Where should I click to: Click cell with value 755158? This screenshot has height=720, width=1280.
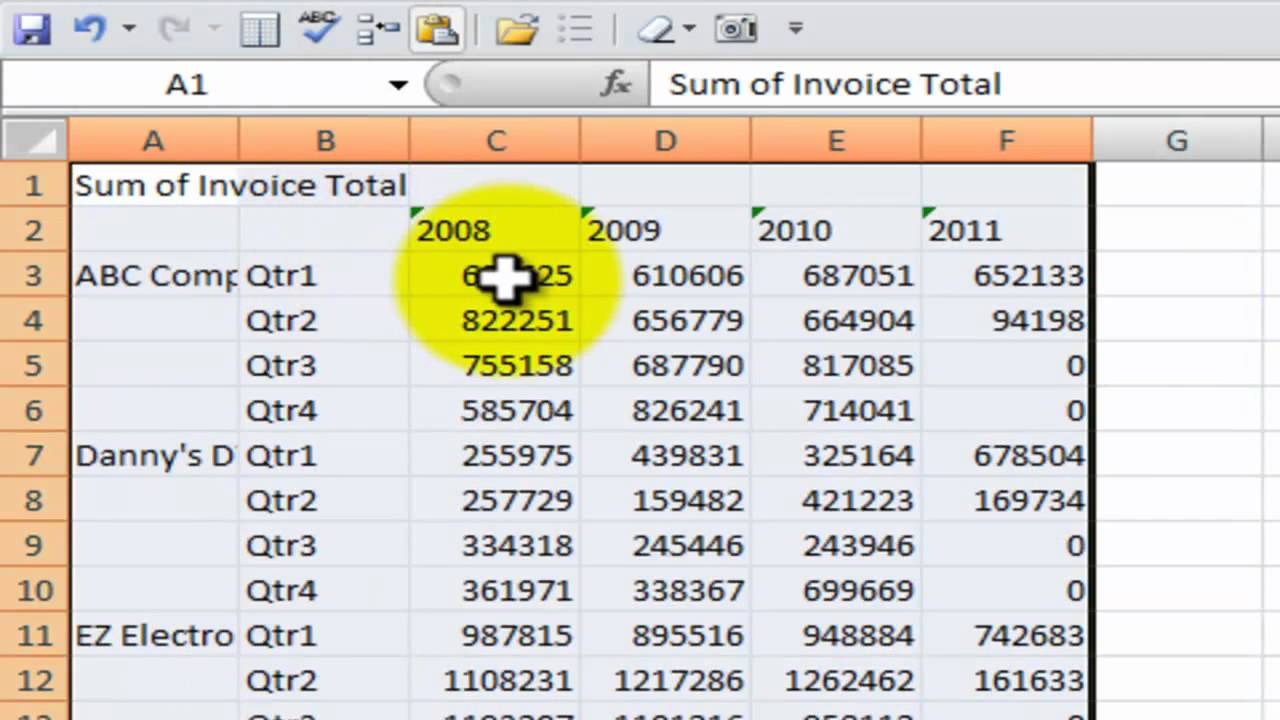click(x=495, y=365)
